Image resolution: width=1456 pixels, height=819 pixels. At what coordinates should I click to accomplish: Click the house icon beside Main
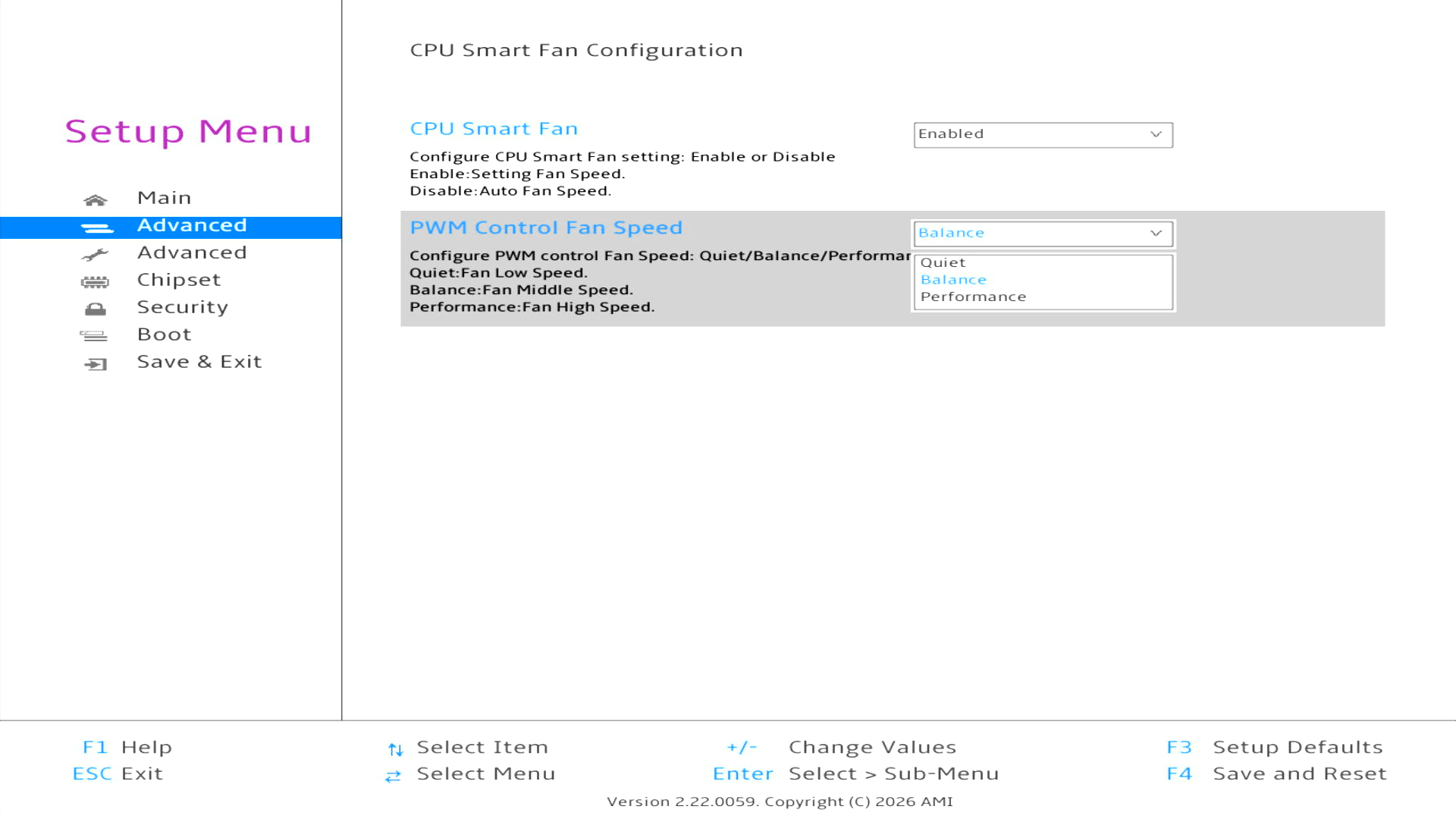(x=96, y=200)
